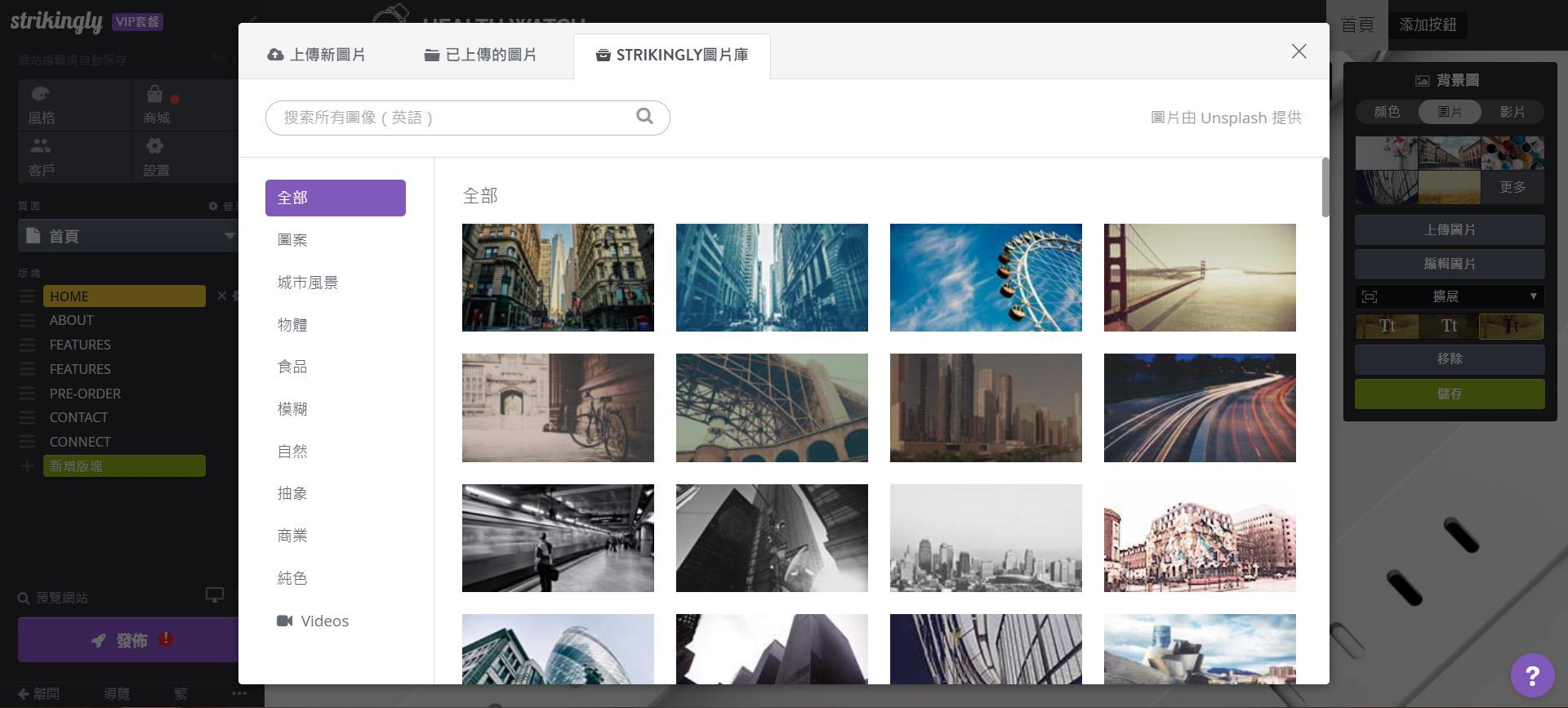Open the Videos category
The height and width of the screenshot is (708, 1568).
313,621
